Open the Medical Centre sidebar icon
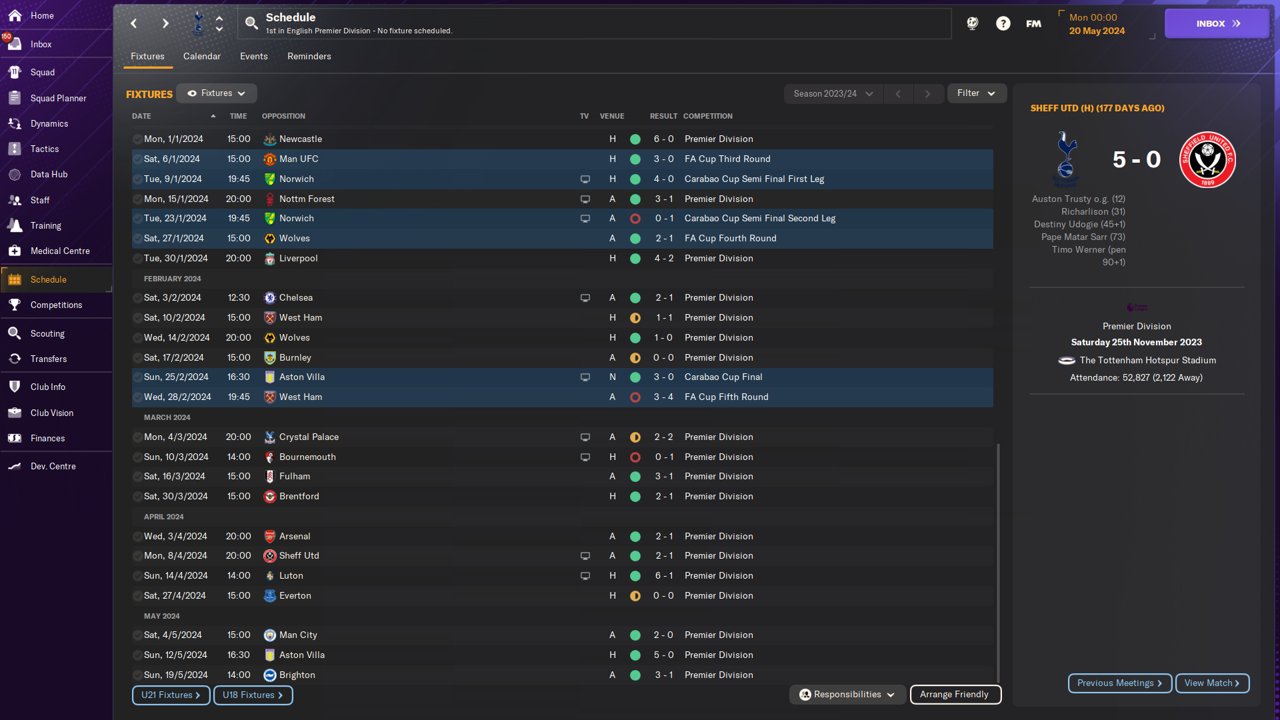The image size is (1280, 720). pos(14,251)
